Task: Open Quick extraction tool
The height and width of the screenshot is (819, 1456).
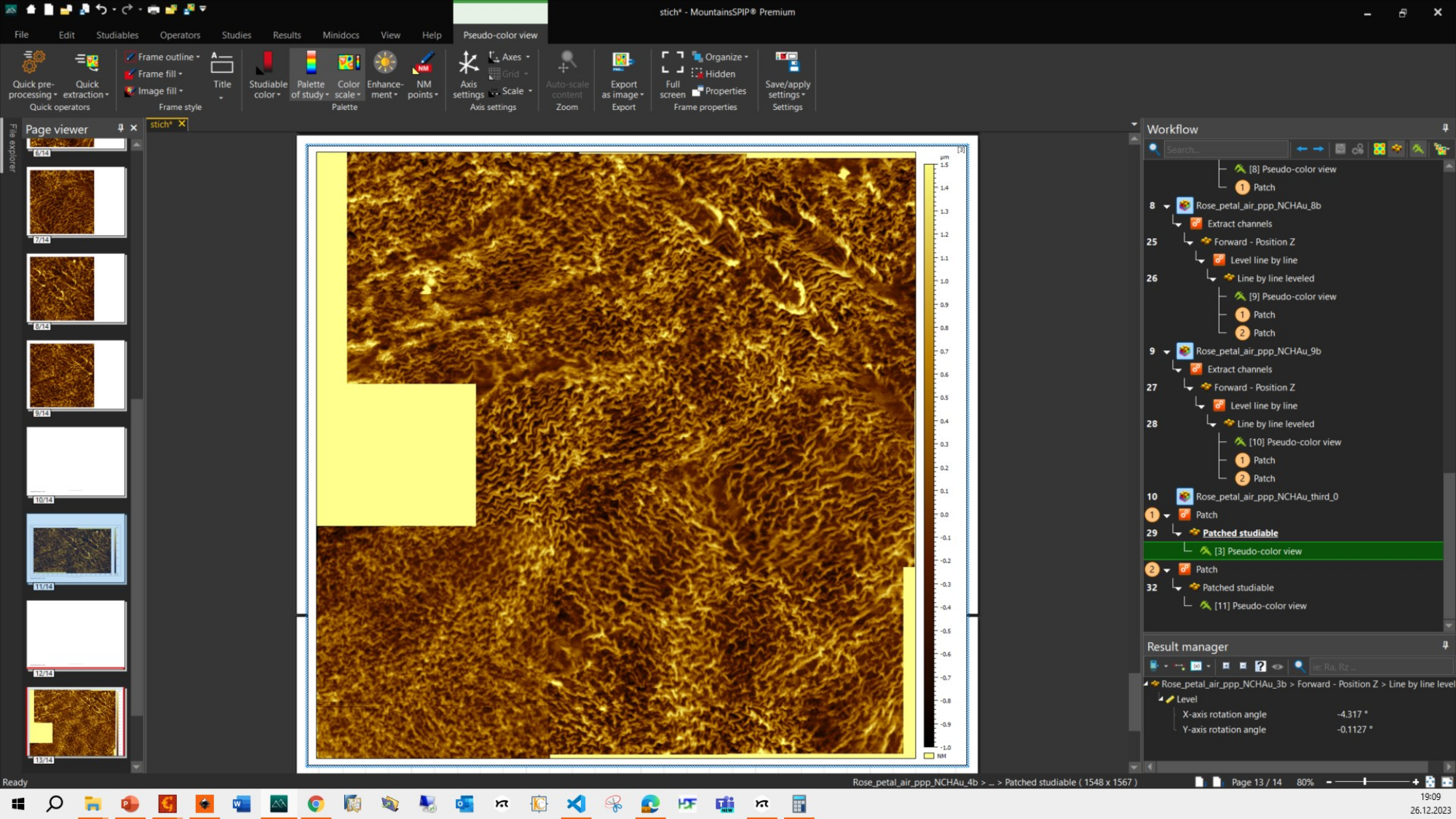Action: click(x=86, y=74)
